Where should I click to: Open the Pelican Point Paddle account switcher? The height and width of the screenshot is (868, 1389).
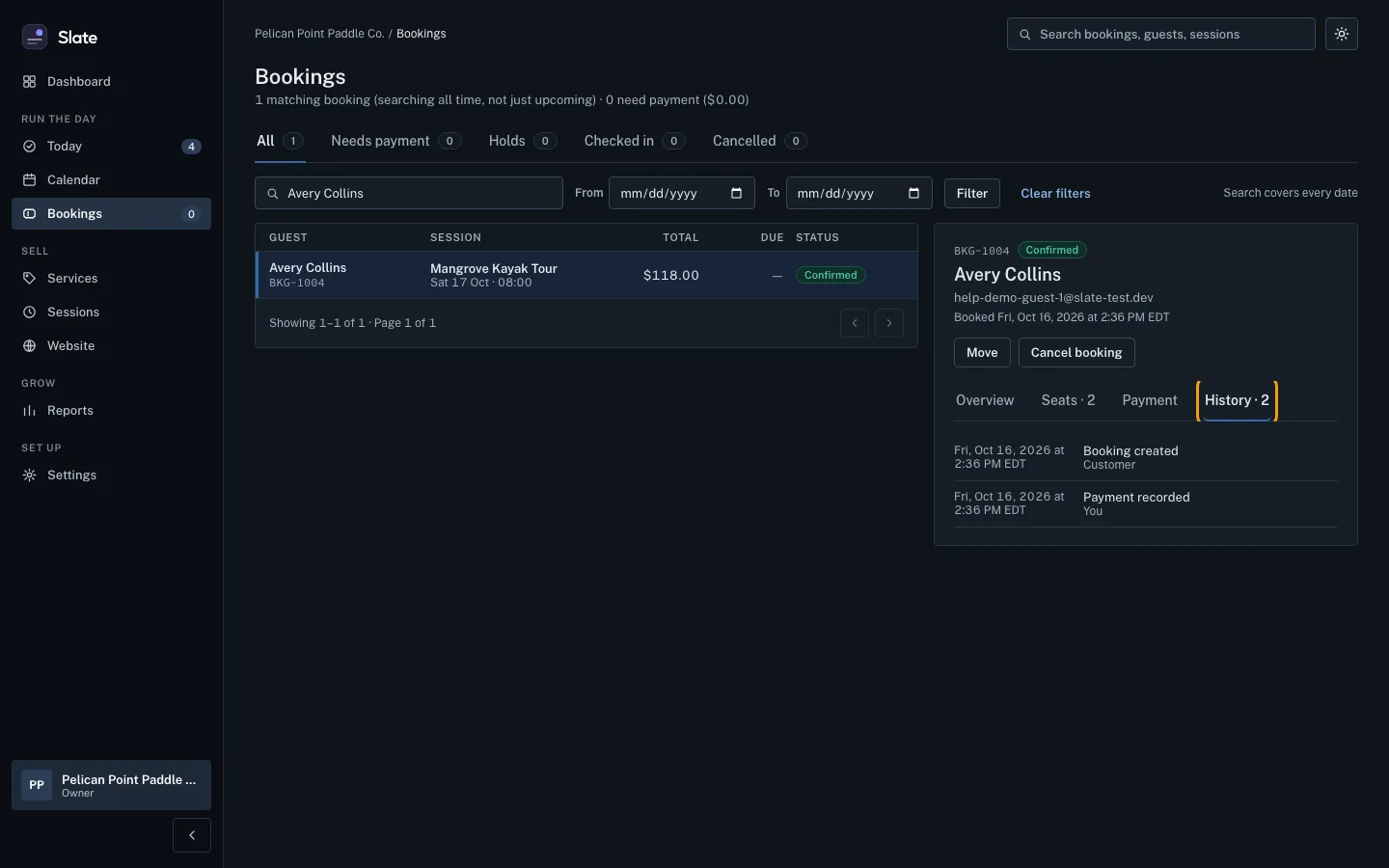tap(111, 785)
